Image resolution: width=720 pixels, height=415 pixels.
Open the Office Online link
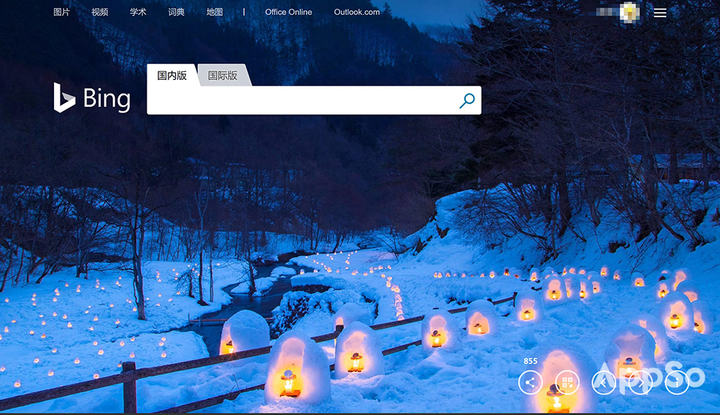(x=288, y=12)
